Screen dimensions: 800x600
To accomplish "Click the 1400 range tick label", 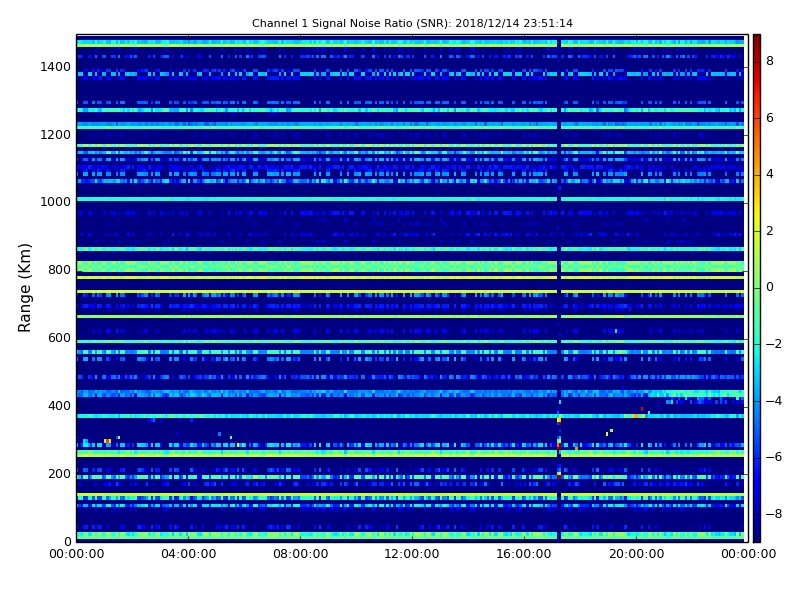I will point(55,67).
